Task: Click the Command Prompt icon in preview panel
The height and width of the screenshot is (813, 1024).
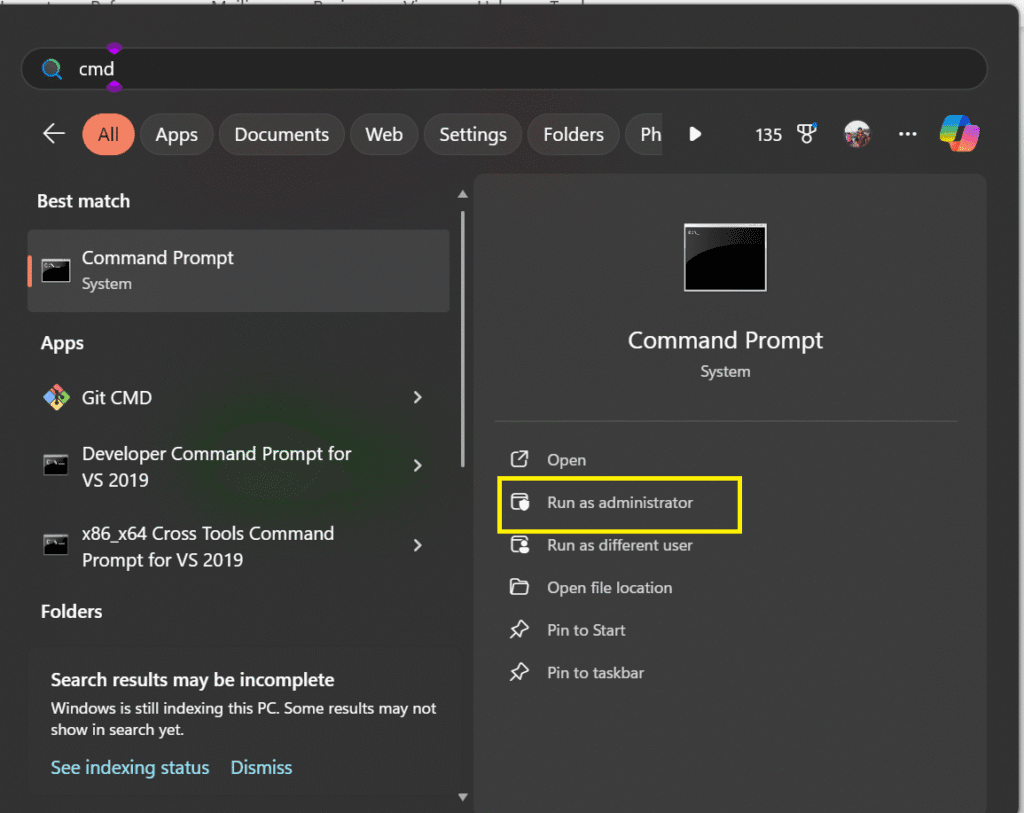Action: click(x=724, y=257)
